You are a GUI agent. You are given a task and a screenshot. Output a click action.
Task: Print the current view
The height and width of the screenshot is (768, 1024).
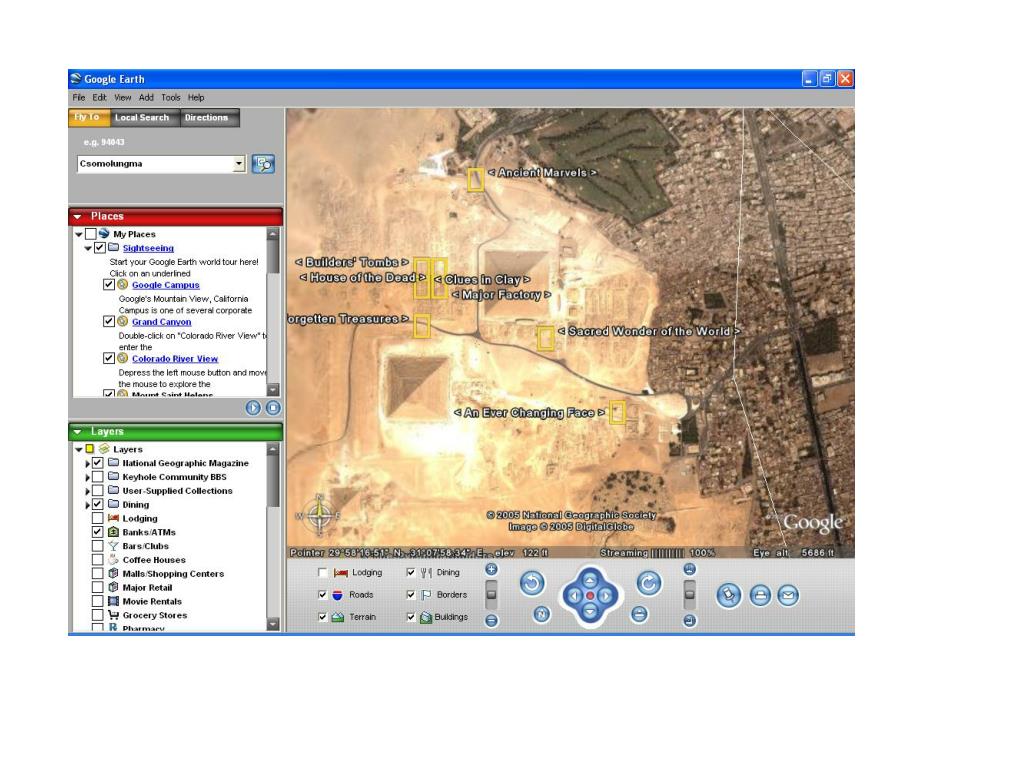(x=760, y=596)
